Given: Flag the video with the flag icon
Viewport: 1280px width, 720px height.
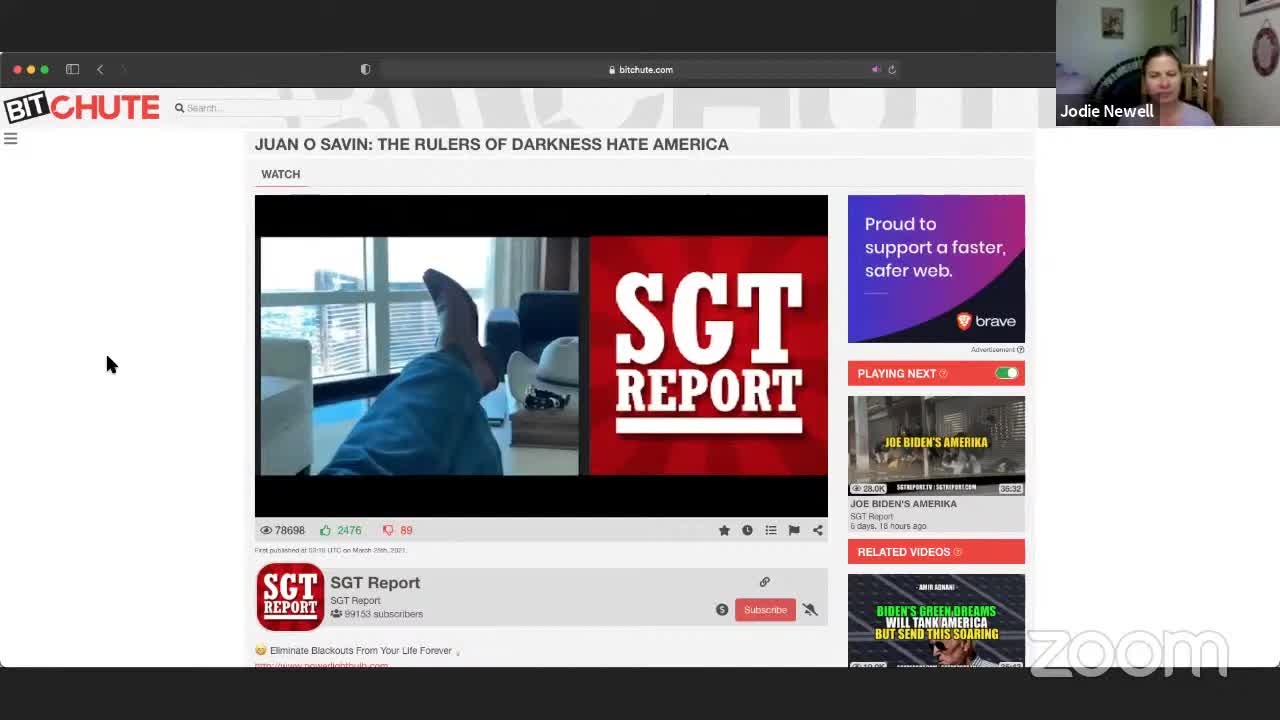Looking at the screenshot, I should pyautogui.click(x=794, y=530).
